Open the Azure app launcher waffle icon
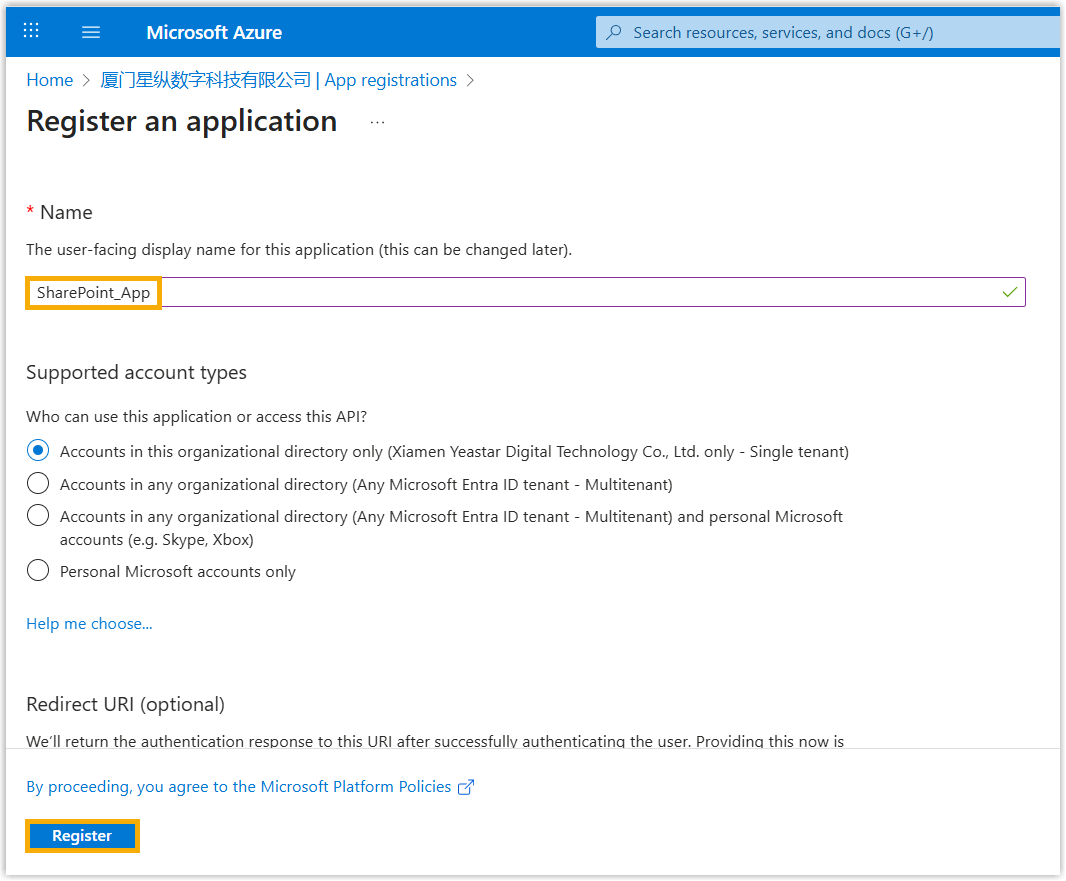This screenshot has height=881, width=1066. pos(31,31)
